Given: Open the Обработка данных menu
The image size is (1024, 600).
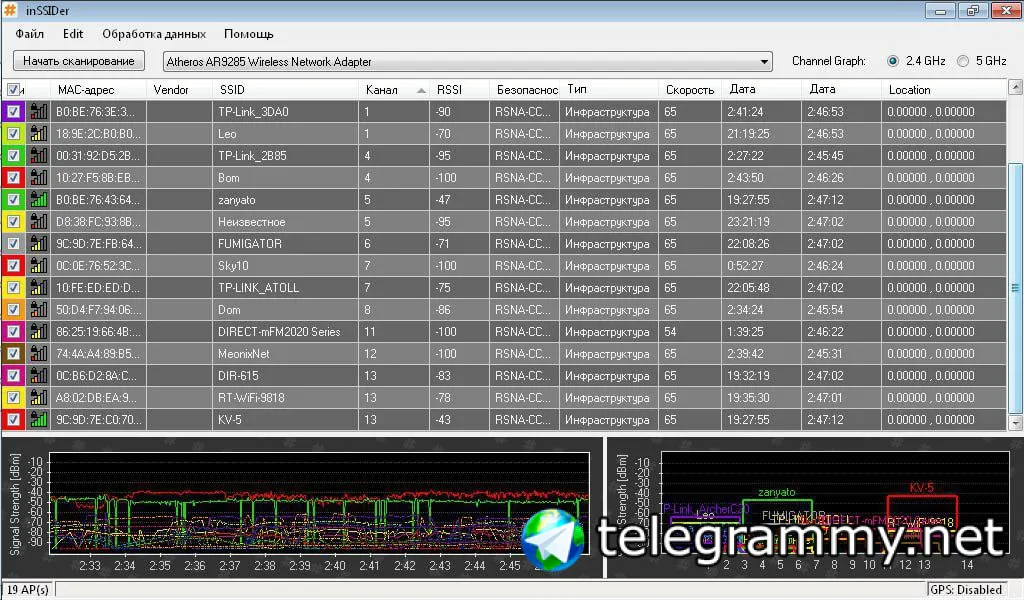Looking at the screenshot, I should coord(153,34).
